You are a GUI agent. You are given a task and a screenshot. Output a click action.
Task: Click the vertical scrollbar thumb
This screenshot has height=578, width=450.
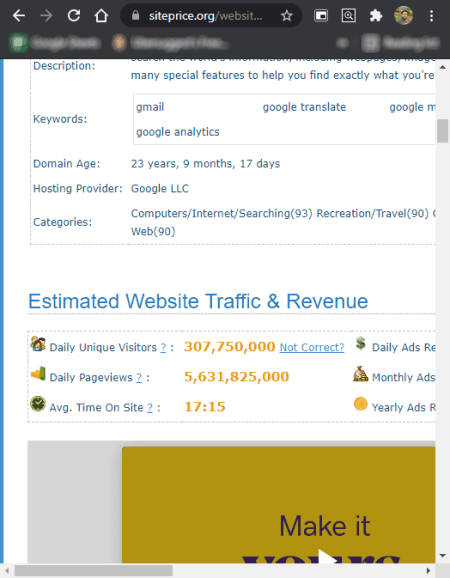click(443, 130)
